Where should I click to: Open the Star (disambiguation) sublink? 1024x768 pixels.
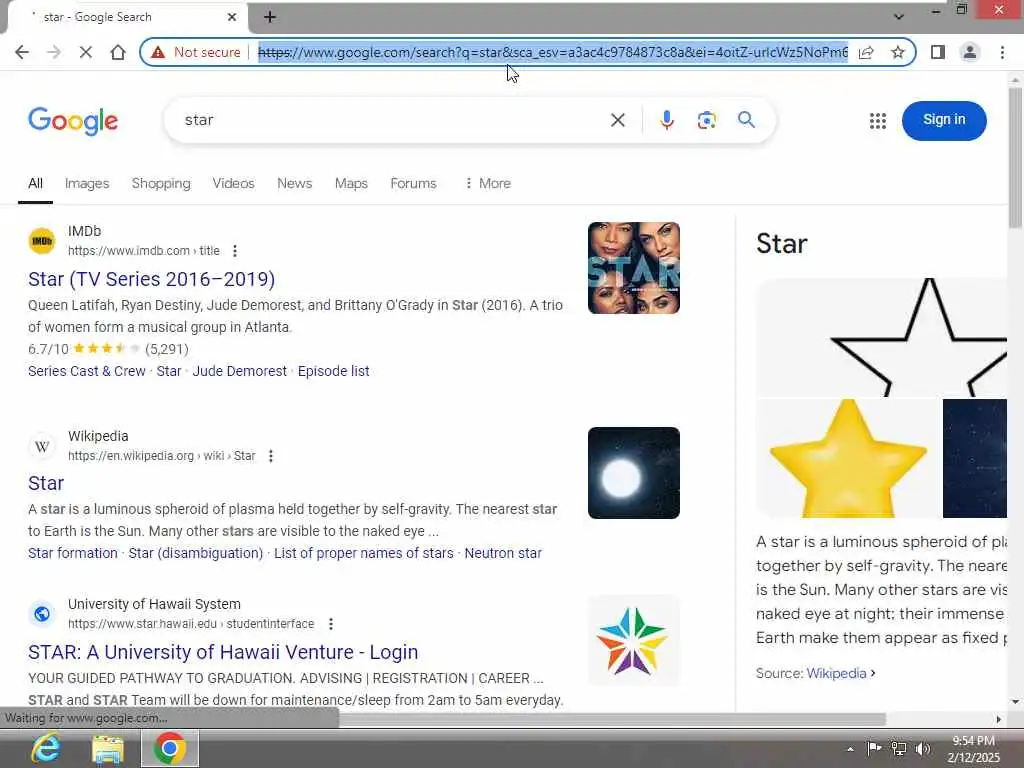[x=196, y=553]
